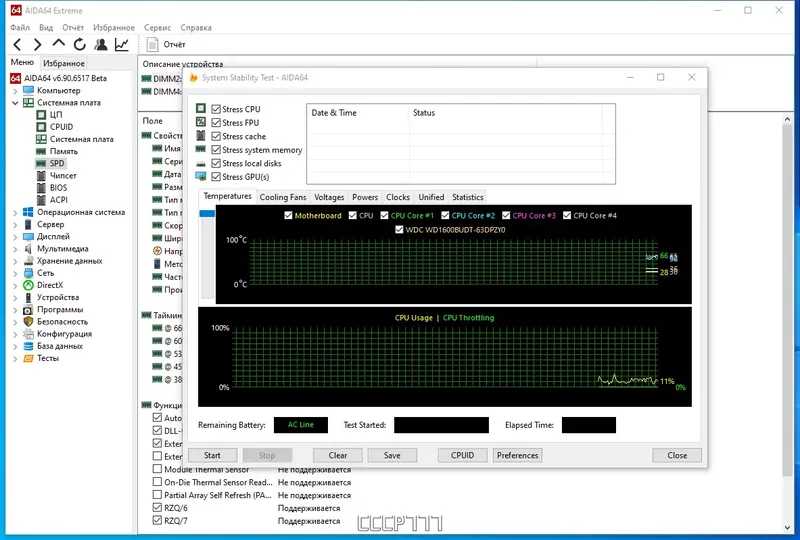Select the ЦП tree icon
Image resolution: width=800 pixels, height=540 pixels.
click(x=41, y=114)
